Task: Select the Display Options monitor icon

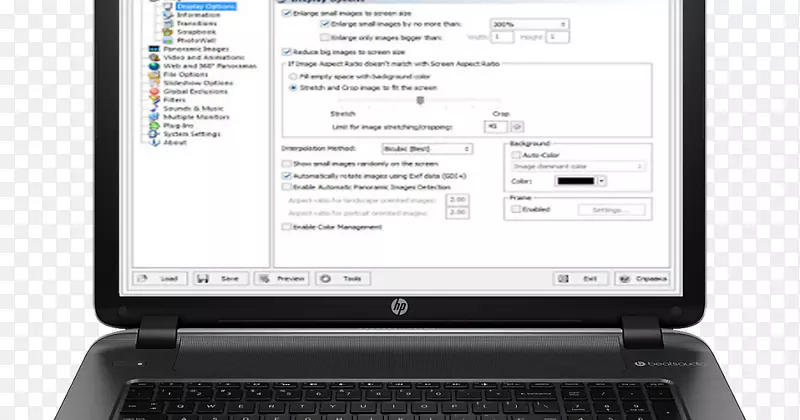Action: 168,7
